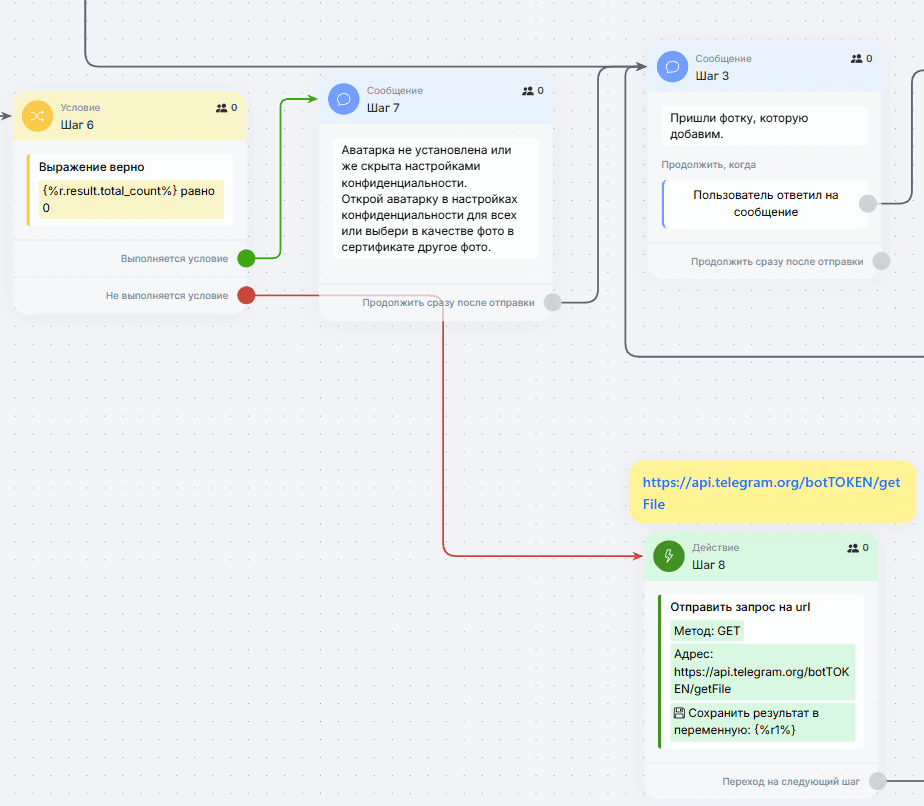This screenshot has height=806, width=924.
Task: Click the connector beside 'Пользователь ответил на сообщение'
Action: pos(867,204)
